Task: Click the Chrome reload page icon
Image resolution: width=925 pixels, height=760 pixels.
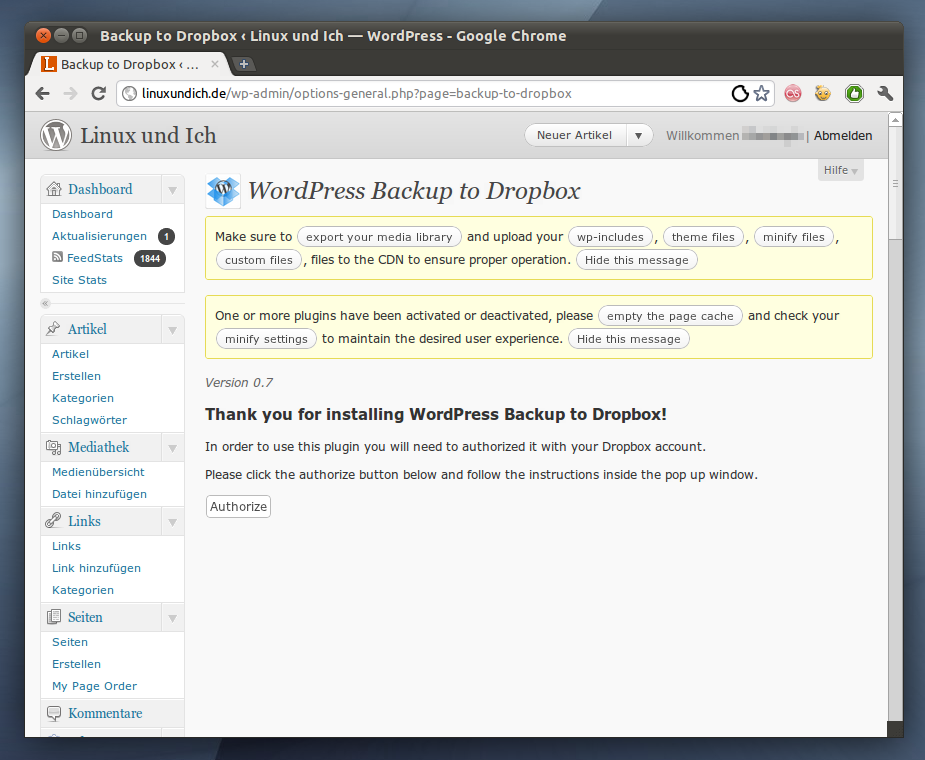Action: (x=98, y=94)
